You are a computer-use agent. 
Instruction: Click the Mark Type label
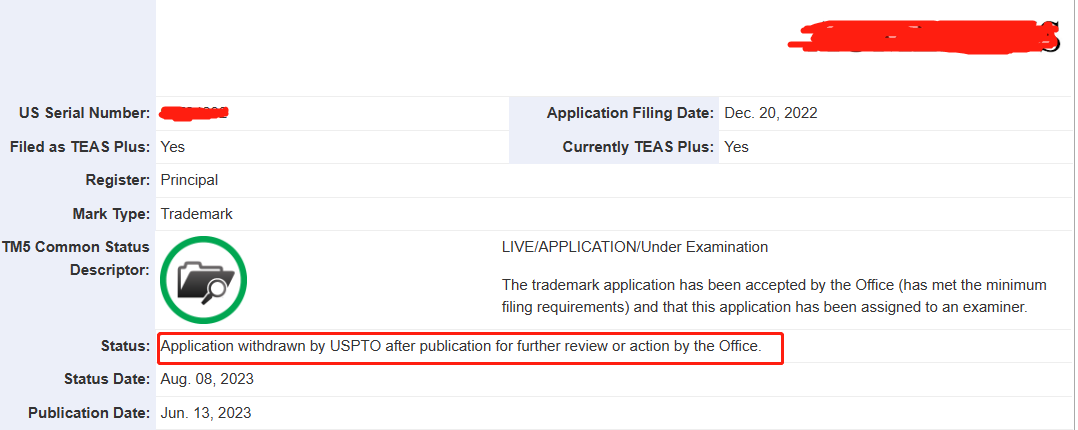[x=111, y=214]
